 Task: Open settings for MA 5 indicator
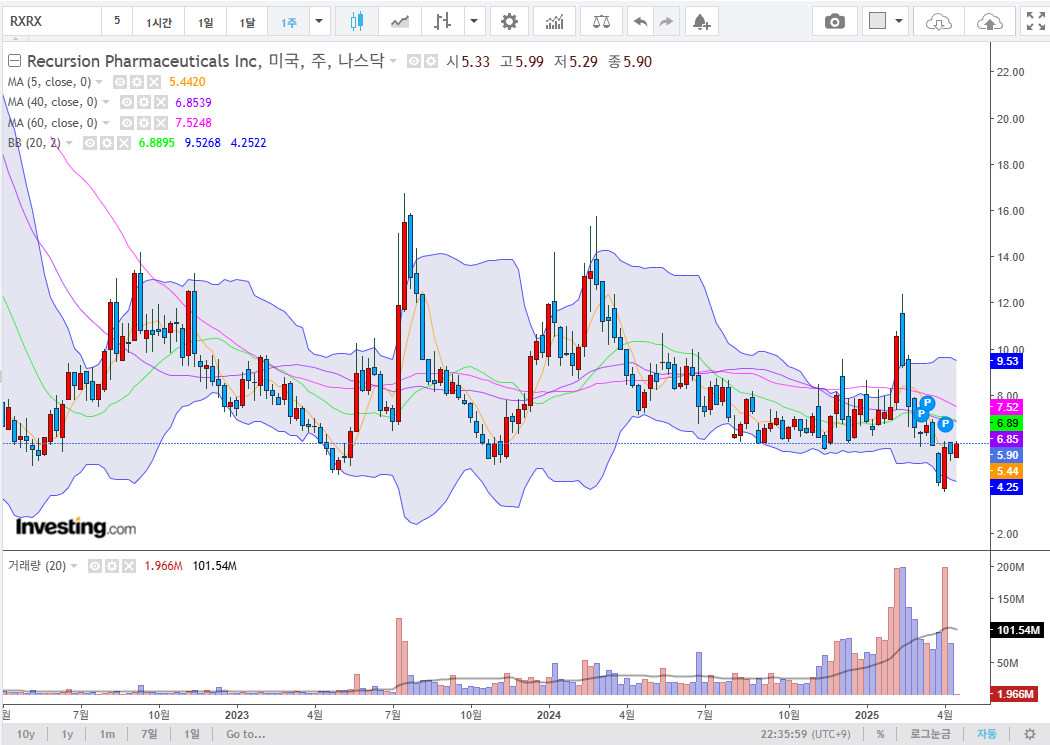(x=137, y=82)
